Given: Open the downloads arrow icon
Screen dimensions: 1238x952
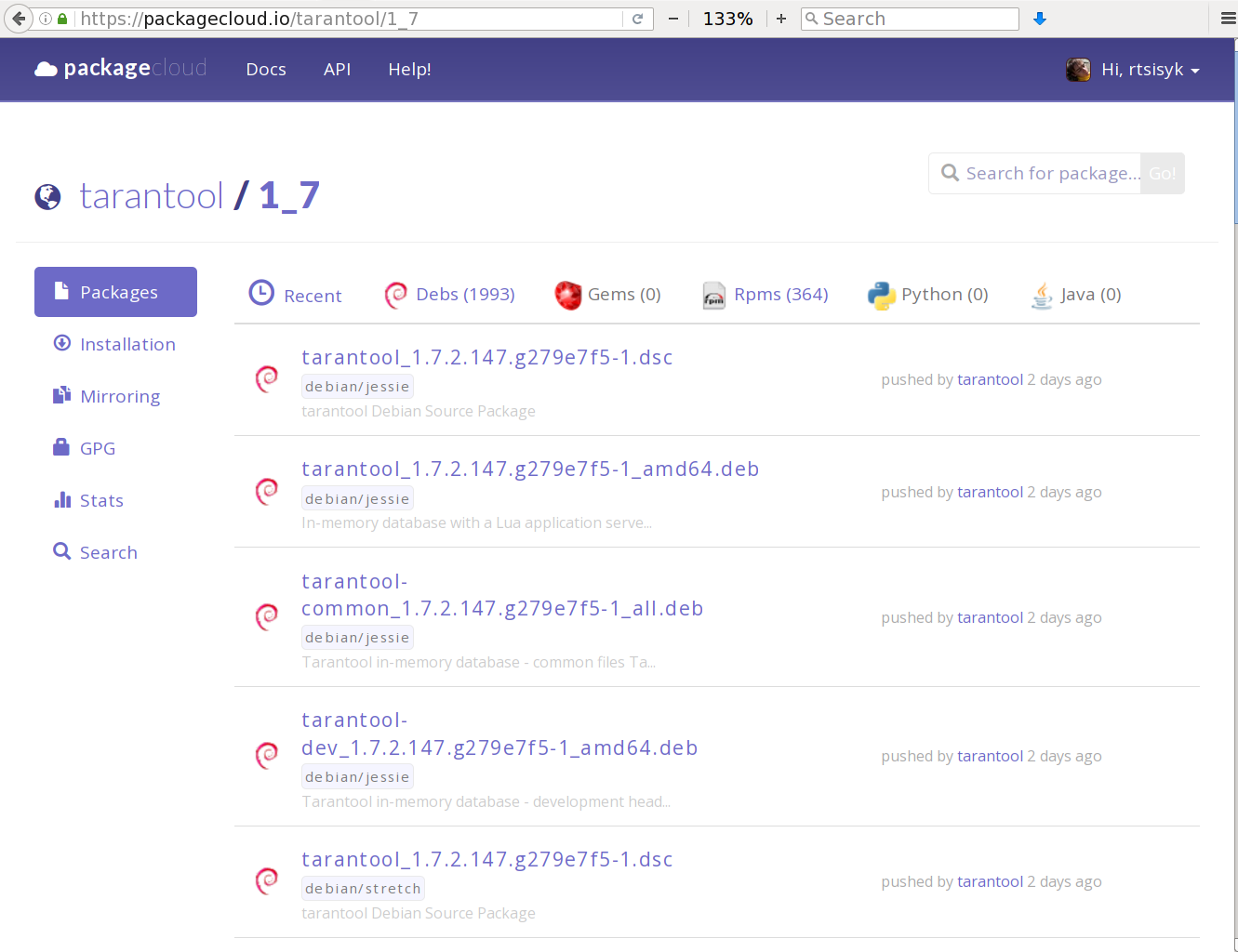Looking at the screenshot, I should click(1040, 19).
